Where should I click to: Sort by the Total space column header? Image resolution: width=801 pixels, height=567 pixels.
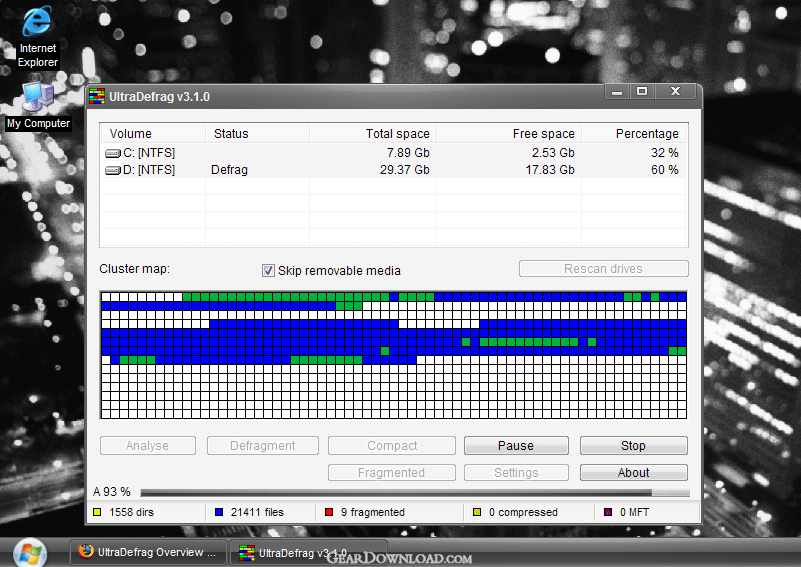click(x=373, y=134)
